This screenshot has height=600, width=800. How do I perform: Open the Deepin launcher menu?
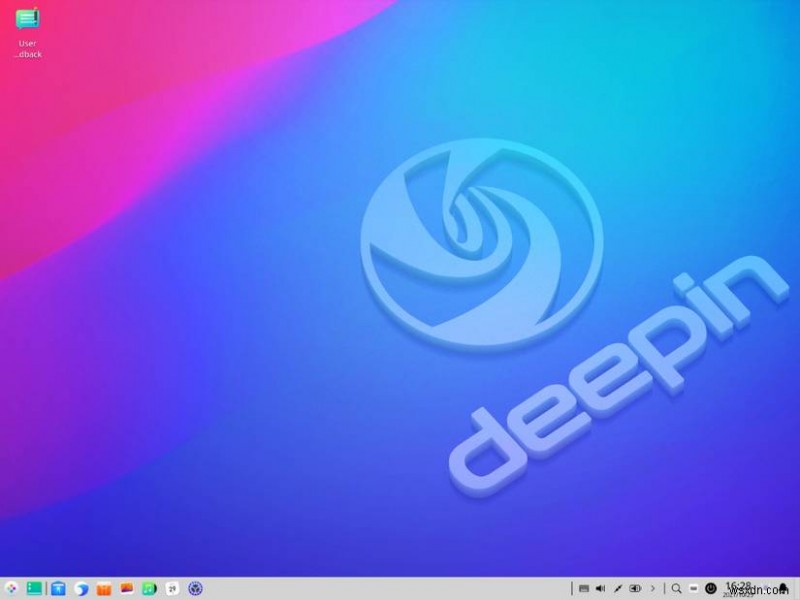(11, 588)
